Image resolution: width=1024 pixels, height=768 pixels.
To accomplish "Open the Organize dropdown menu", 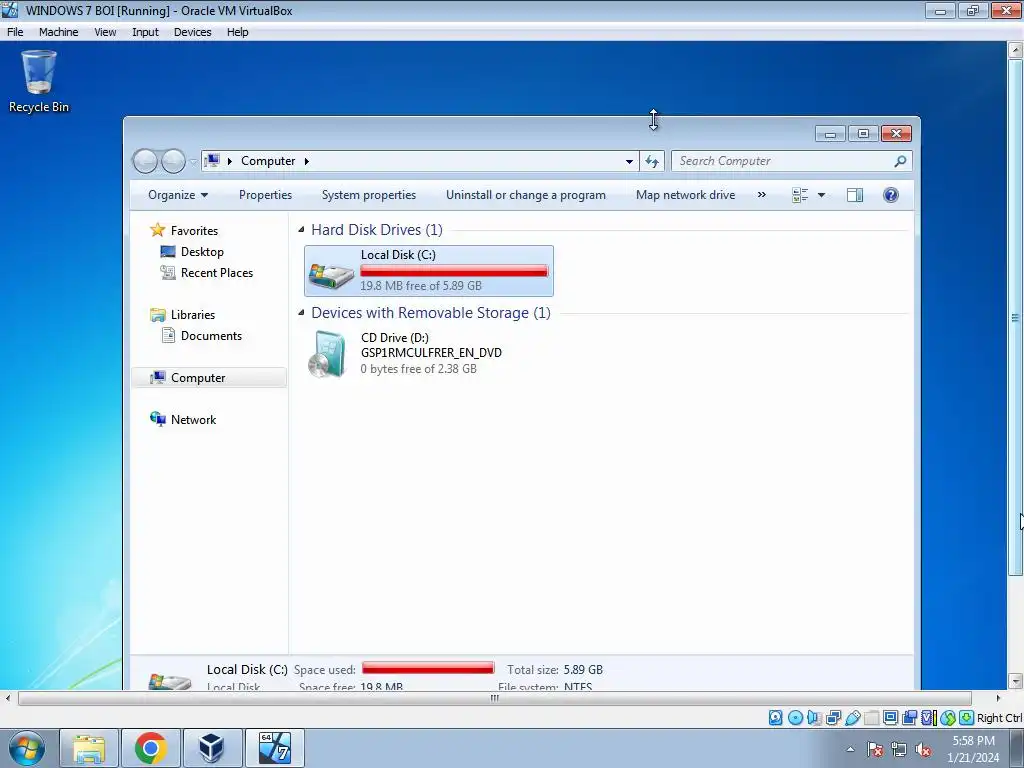I will (178, 195).
